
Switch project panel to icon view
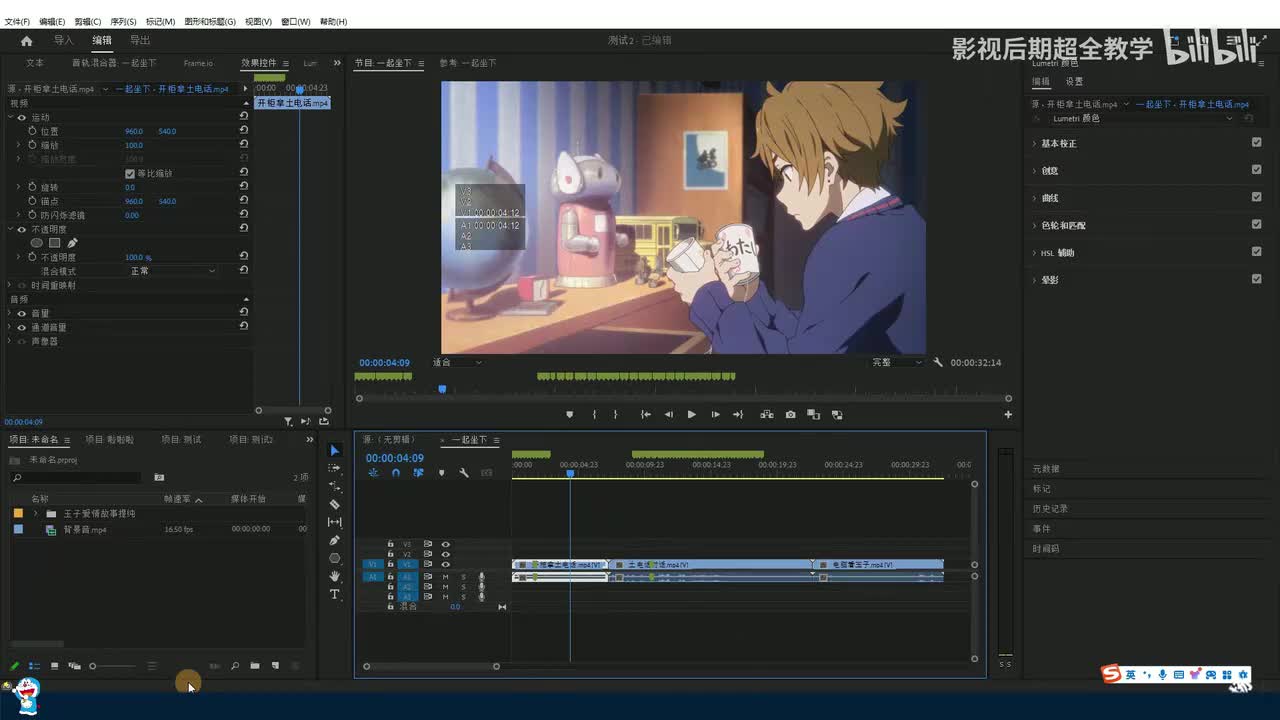pos(54,666)
